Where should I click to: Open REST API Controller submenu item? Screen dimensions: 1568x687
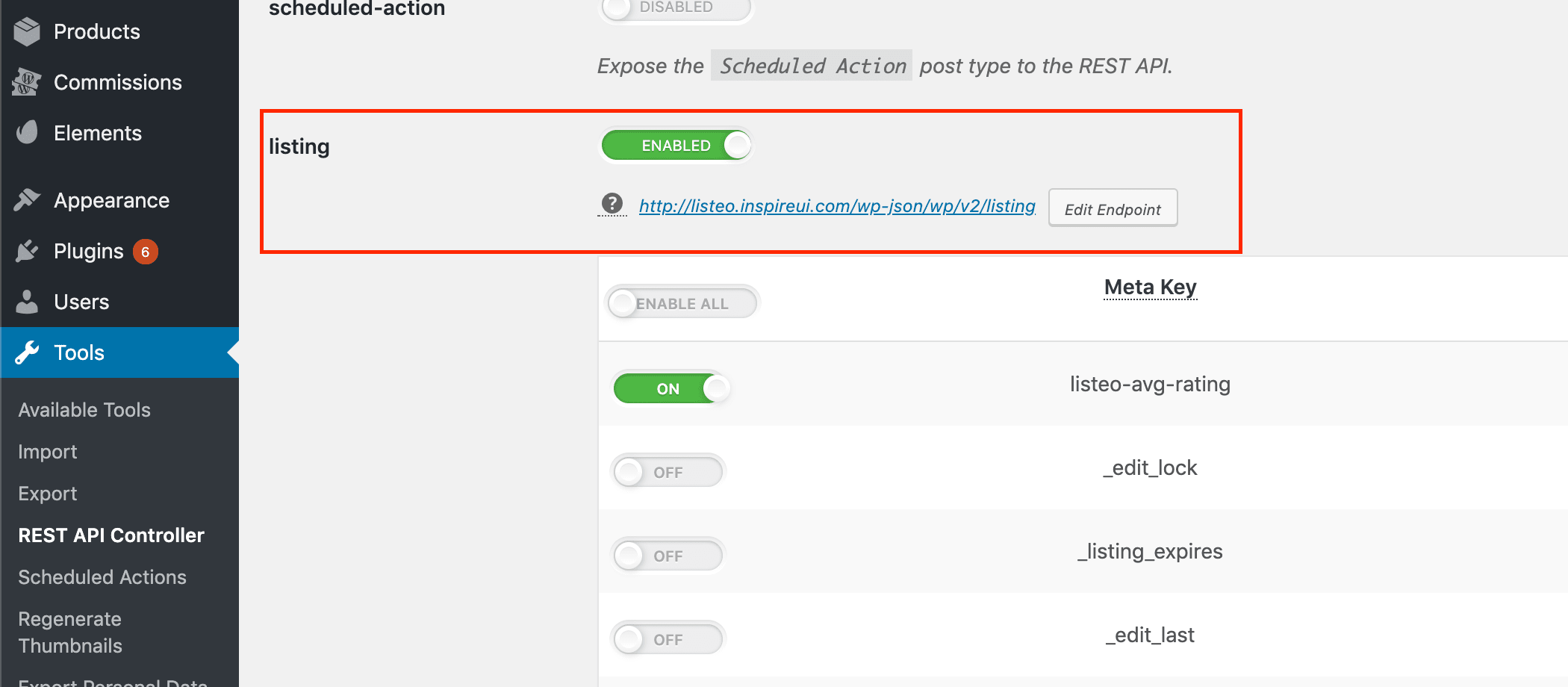pyautogui.click(x=111, y=535)
